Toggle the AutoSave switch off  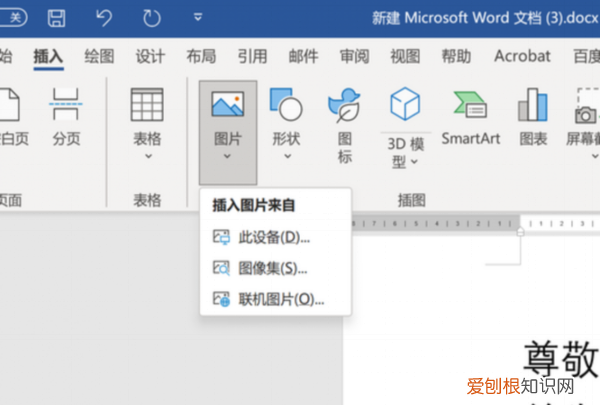[x=13, y=18]
